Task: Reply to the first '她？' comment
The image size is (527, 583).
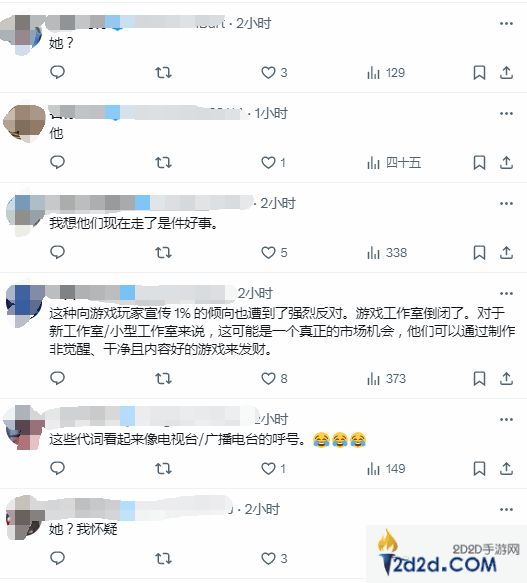Action: coord(57,72)
